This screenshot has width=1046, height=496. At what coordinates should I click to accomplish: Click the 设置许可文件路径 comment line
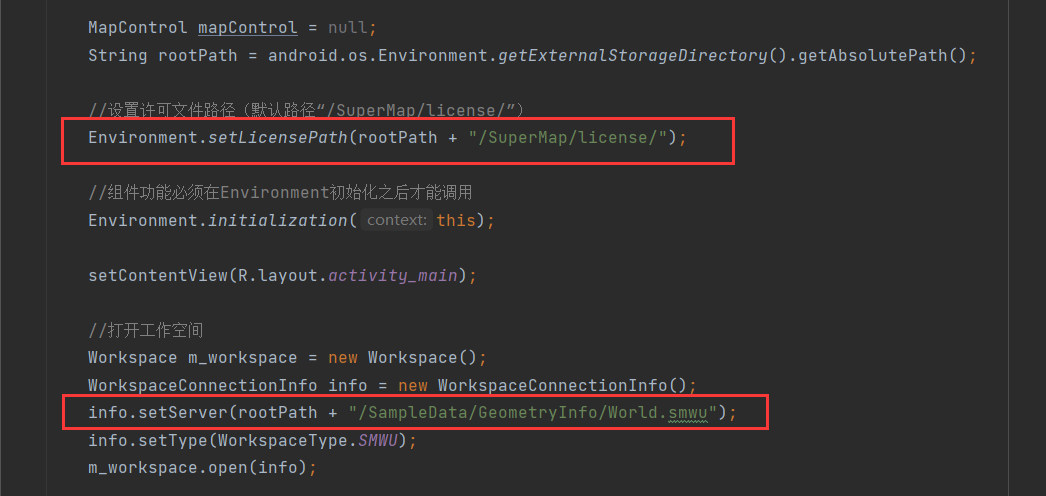306,109
